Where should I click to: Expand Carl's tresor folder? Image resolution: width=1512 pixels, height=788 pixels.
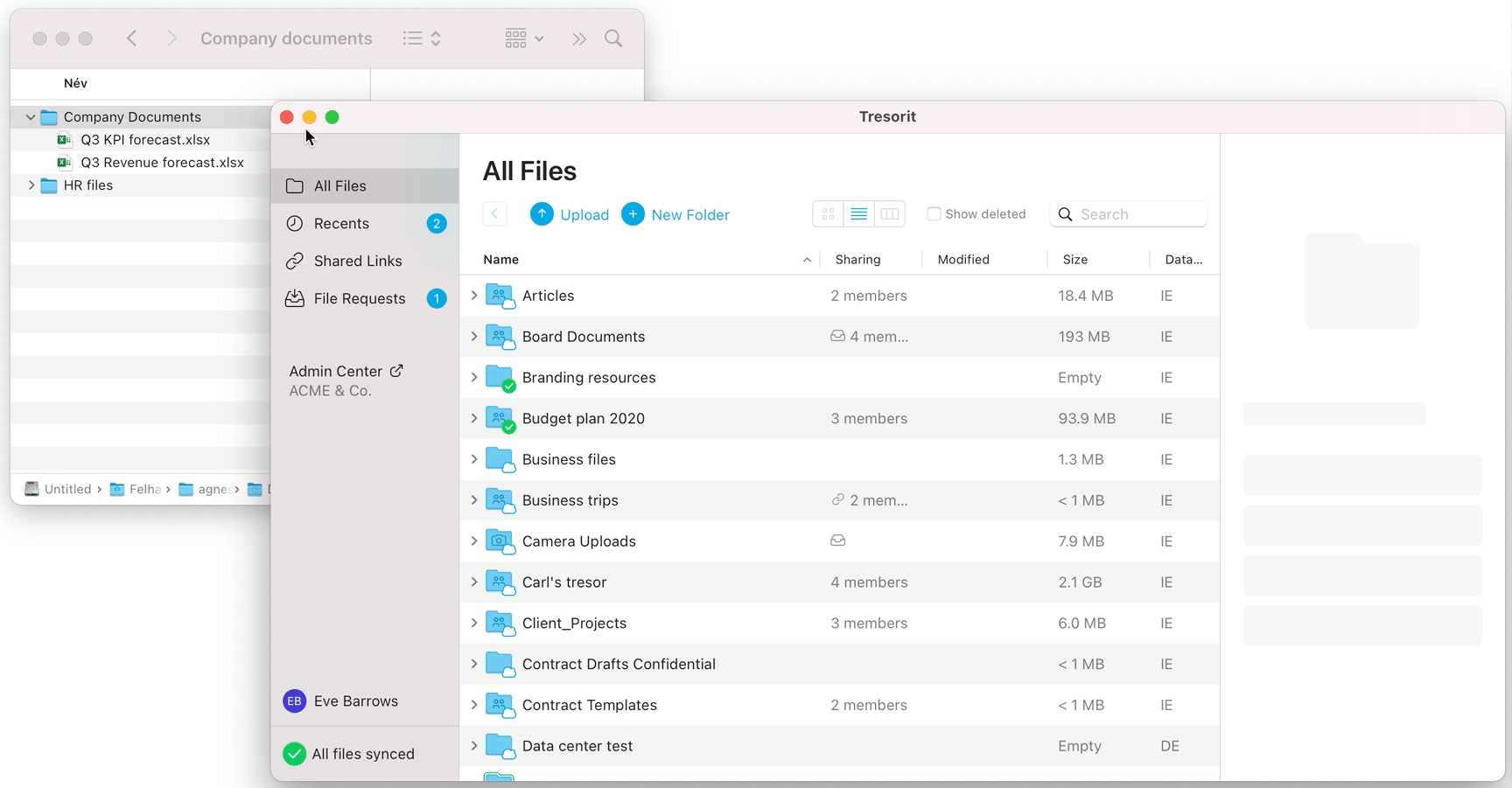(x=474, y=582)
